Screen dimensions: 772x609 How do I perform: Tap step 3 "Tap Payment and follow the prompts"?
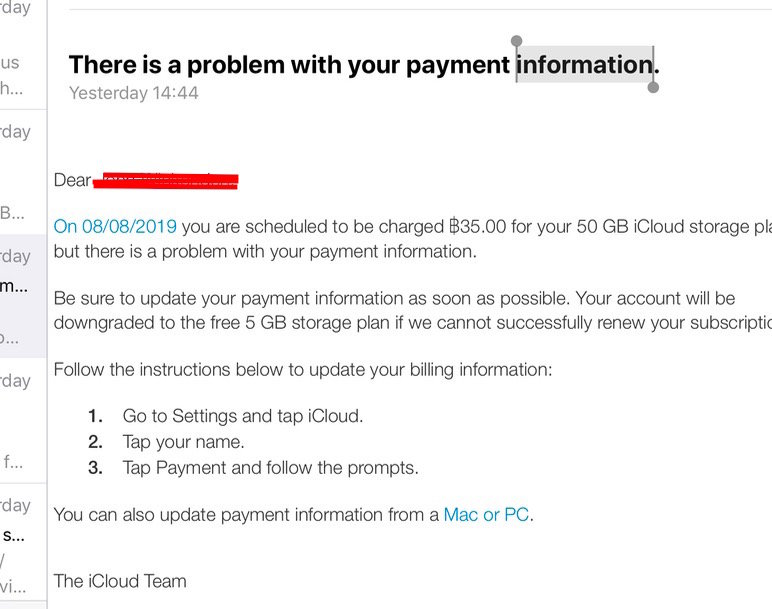270,468
